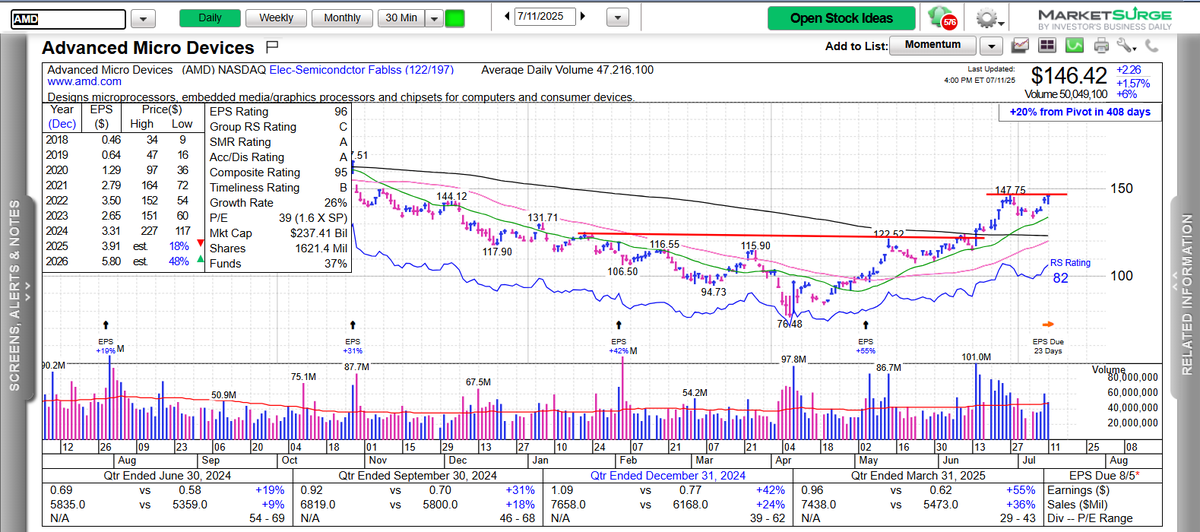Click the Year (Dec) table header
The height and width of the screenshot is (532, 1200).
tap(62, 118)
